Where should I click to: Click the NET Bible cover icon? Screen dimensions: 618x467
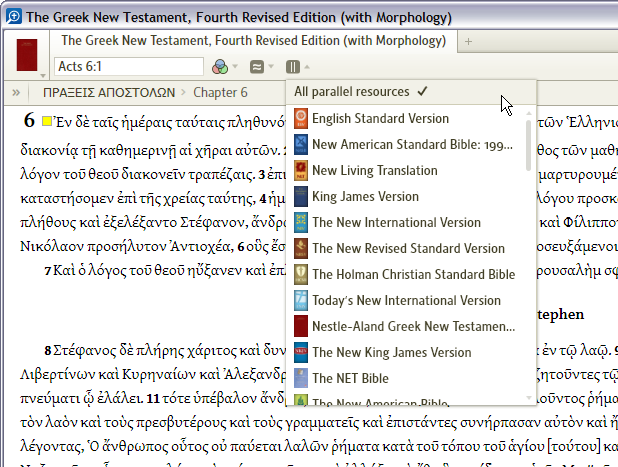(301, 379)
